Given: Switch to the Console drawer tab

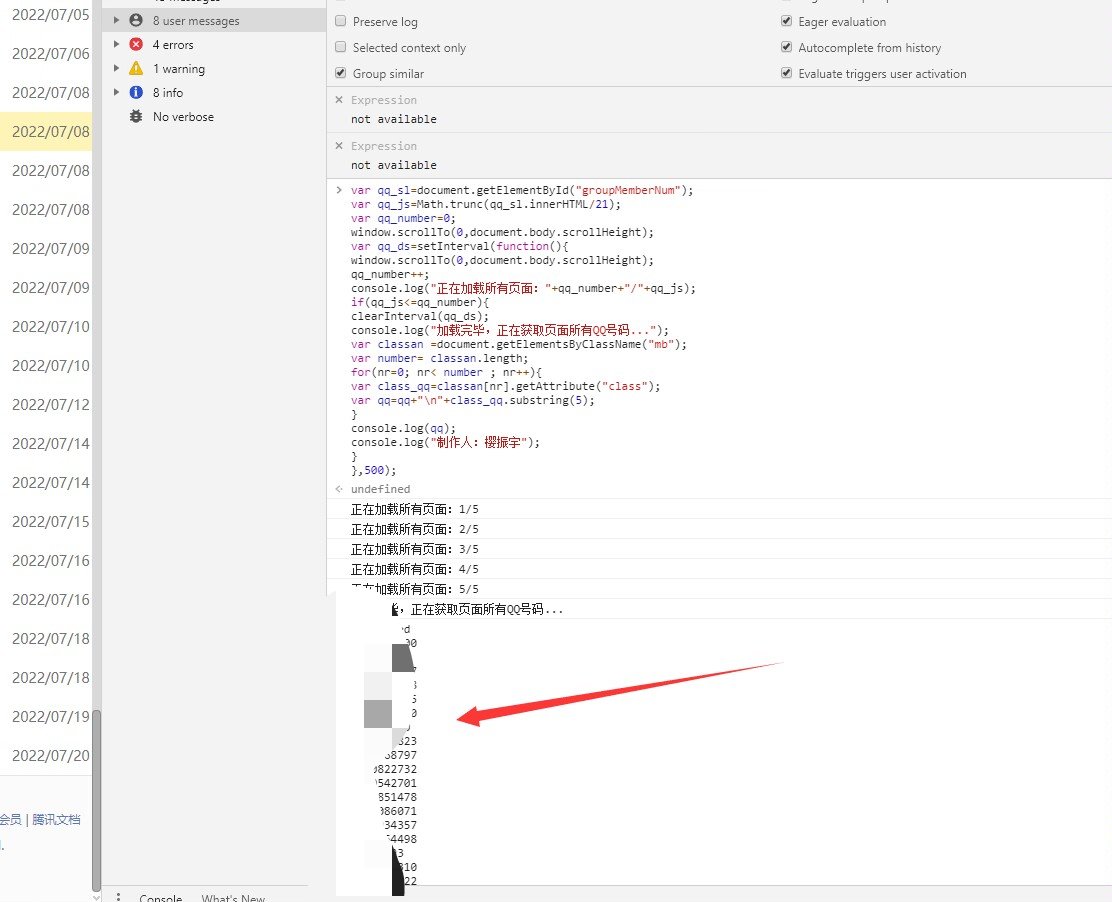Looking at the screenshot, I should 160,897.
